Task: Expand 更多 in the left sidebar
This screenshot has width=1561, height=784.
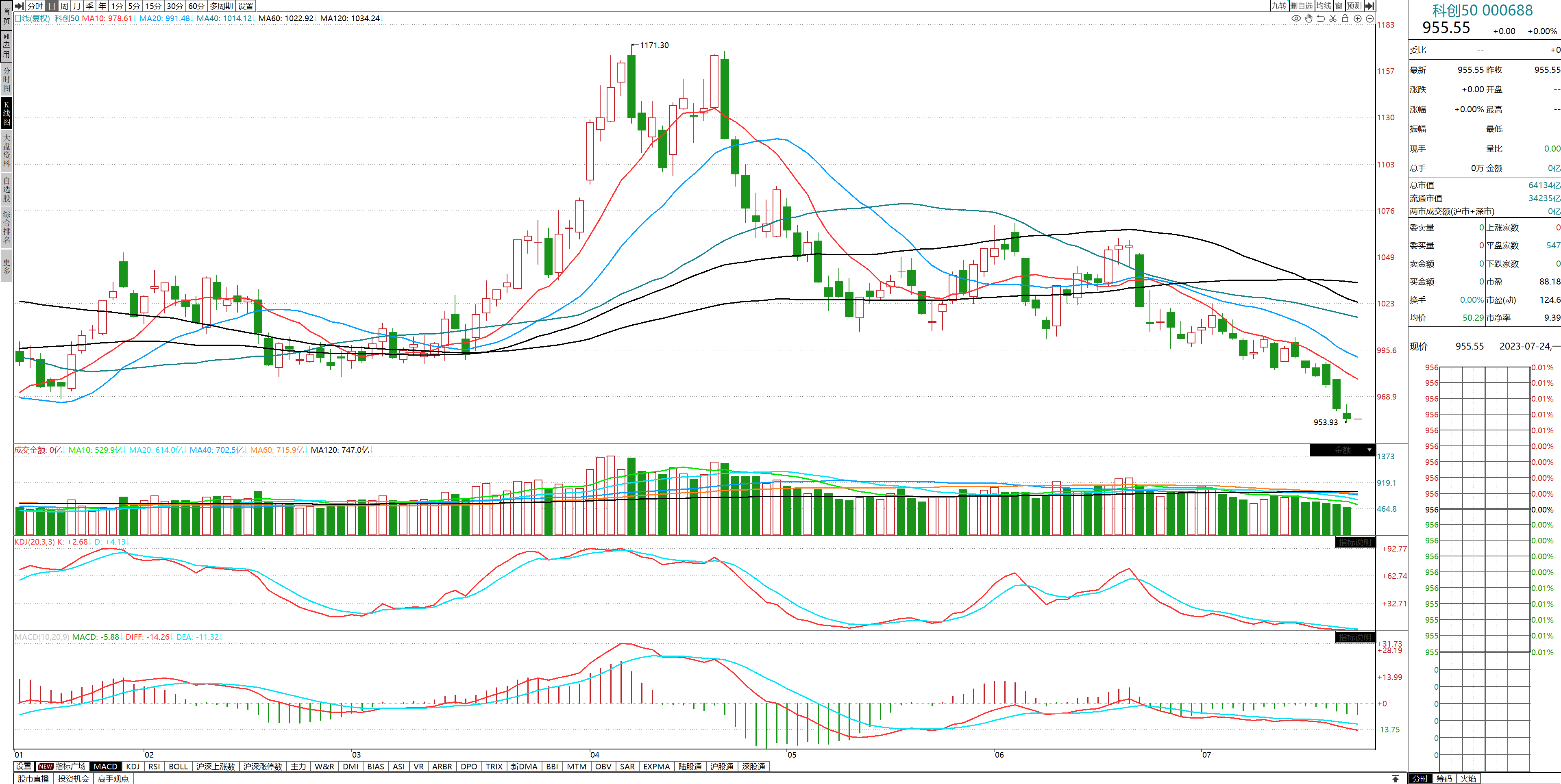Action: (7, 267)
